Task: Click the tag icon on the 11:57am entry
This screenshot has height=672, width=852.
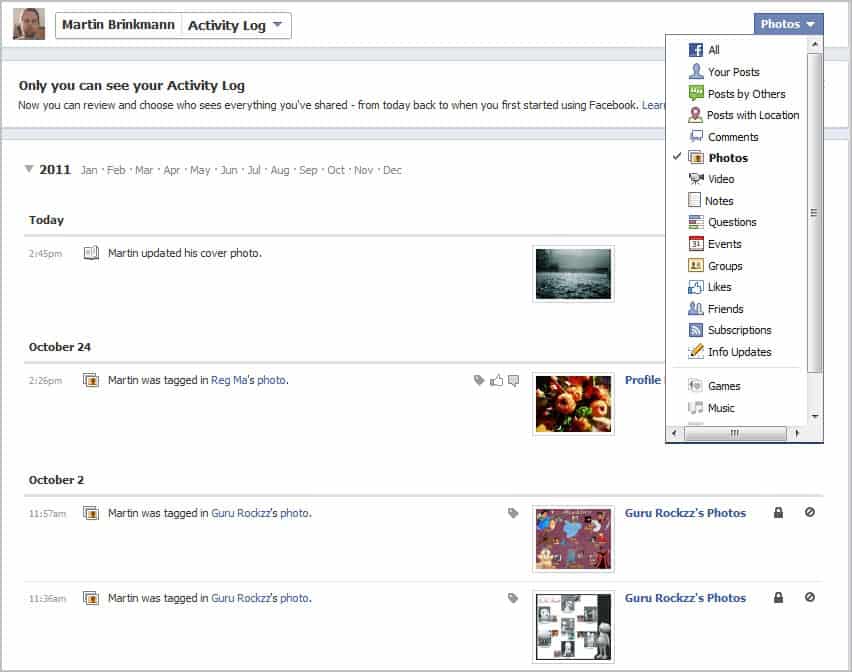Action: (513, 513)
